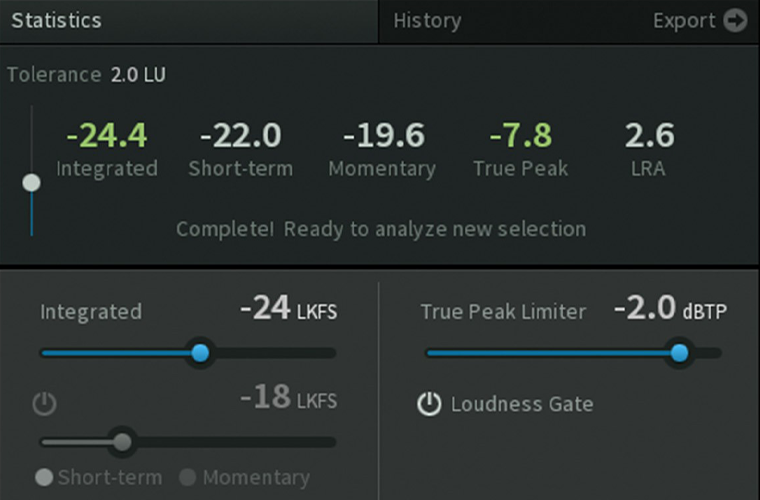Click the -2.0 dBTP limiter value
The width and height of the screenshot is (760, 500).
(x=670, y=308)
